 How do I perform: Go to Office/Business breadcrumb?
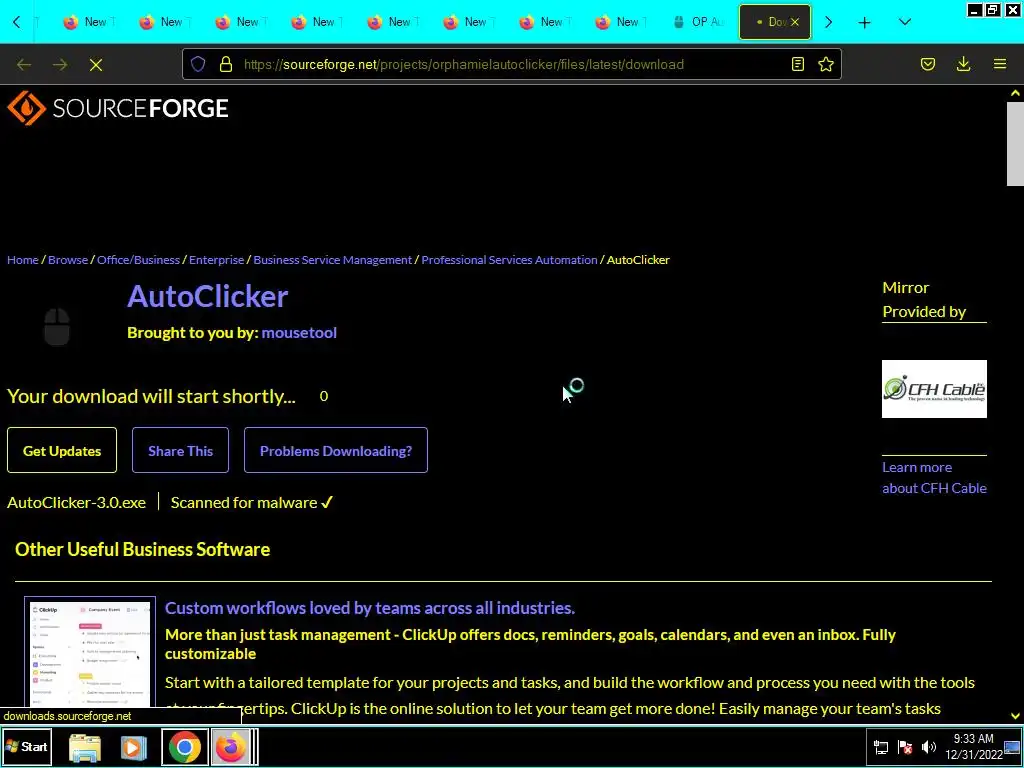tap(138, 260)
